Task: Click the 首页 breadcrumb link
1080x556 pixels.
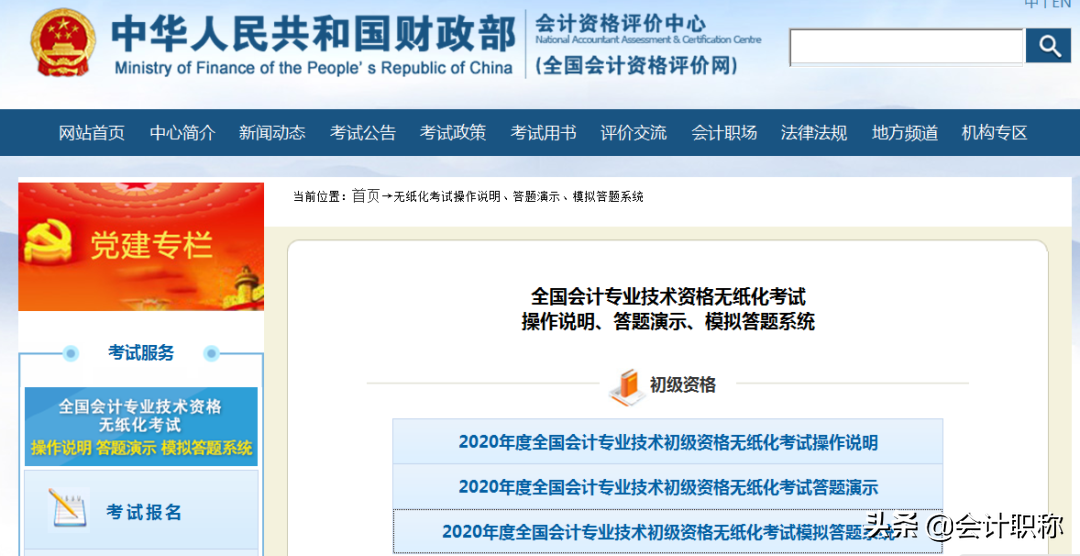Action: [366, 196]
